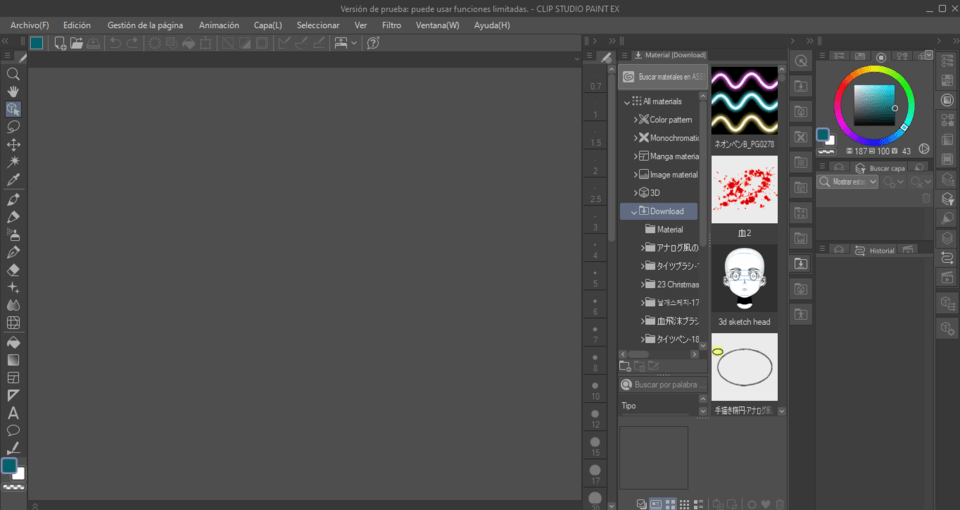Select the Zoom magnifier tool
The height and width of the screenshot is (510, 960).
(x=13, y=74)
